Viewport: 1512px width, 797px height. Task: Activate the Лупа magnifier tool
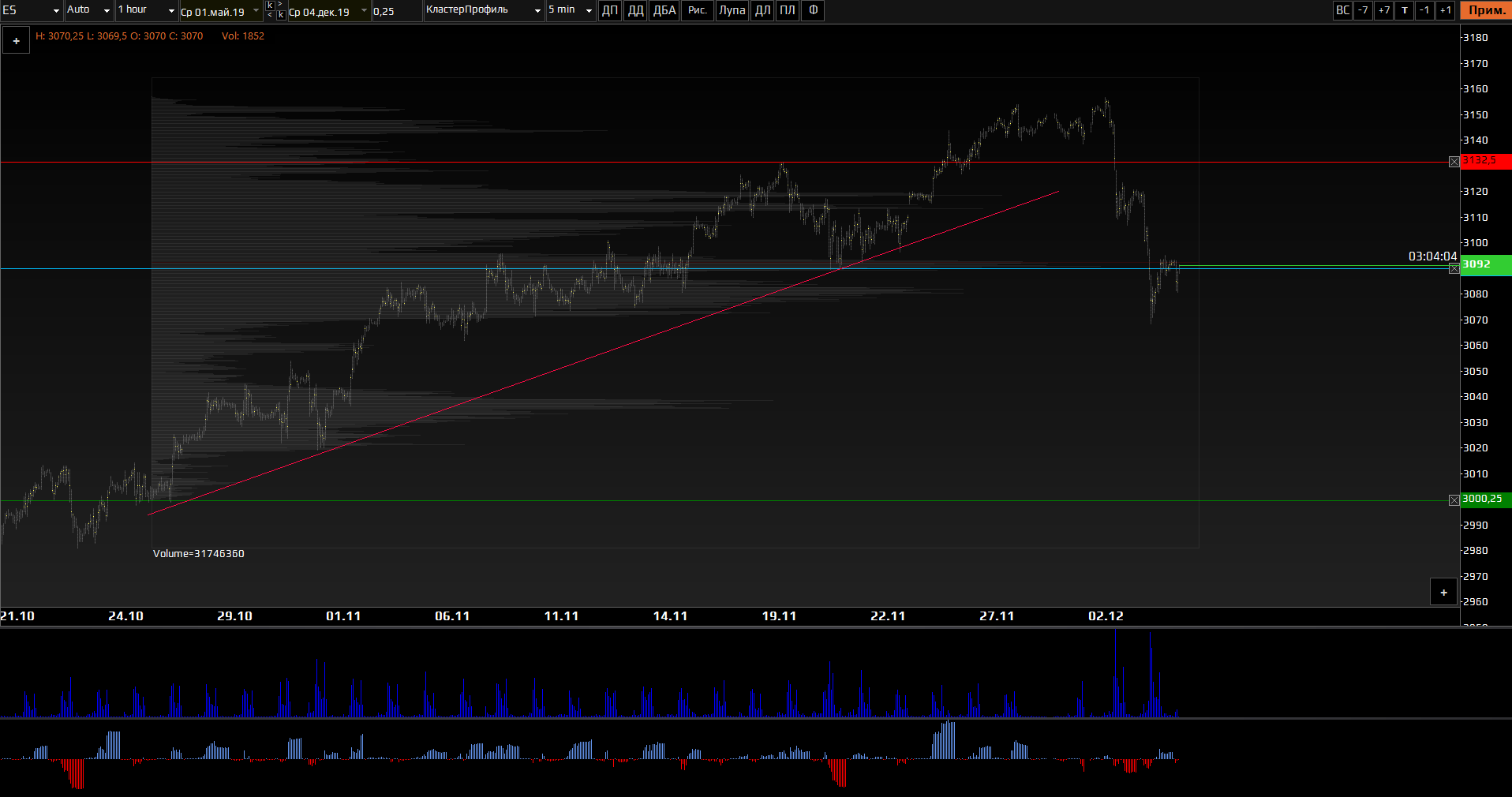732,10
